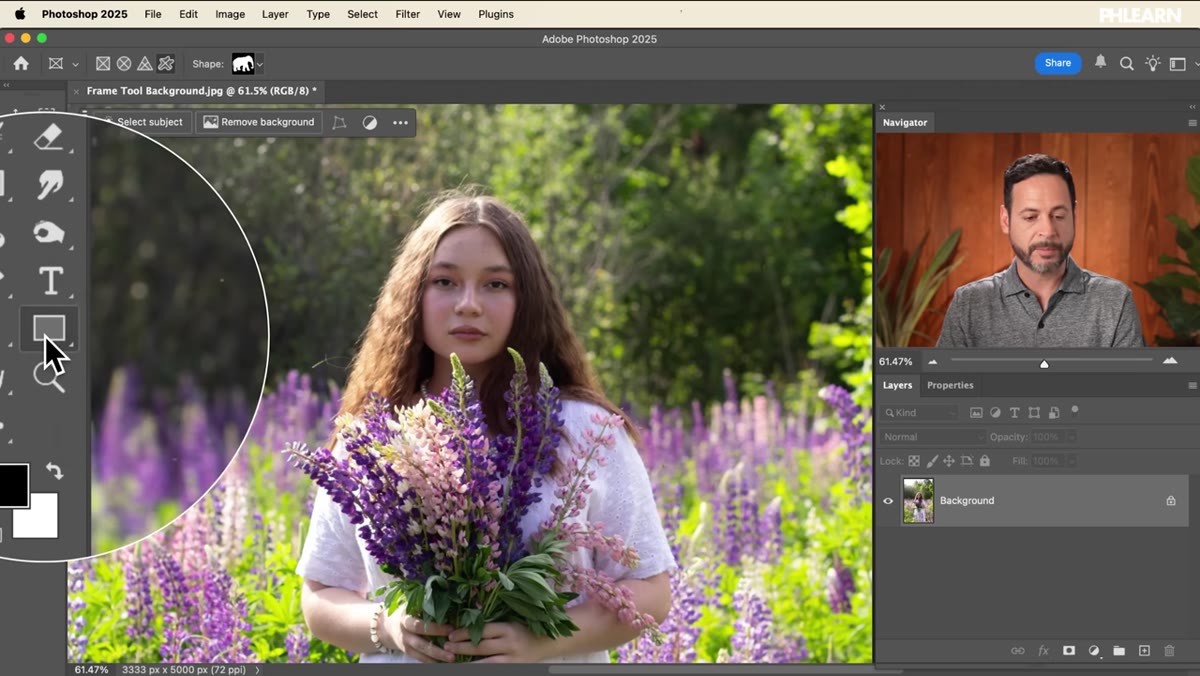Viewport: 1200px width, 676px height.
Task: Select the Eraser tool
Action: (48, 137)
